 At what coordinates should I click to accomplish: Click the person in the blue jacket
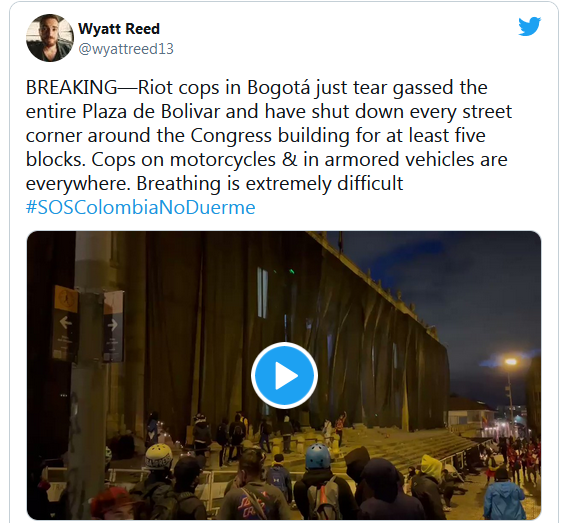pos(504,496)
